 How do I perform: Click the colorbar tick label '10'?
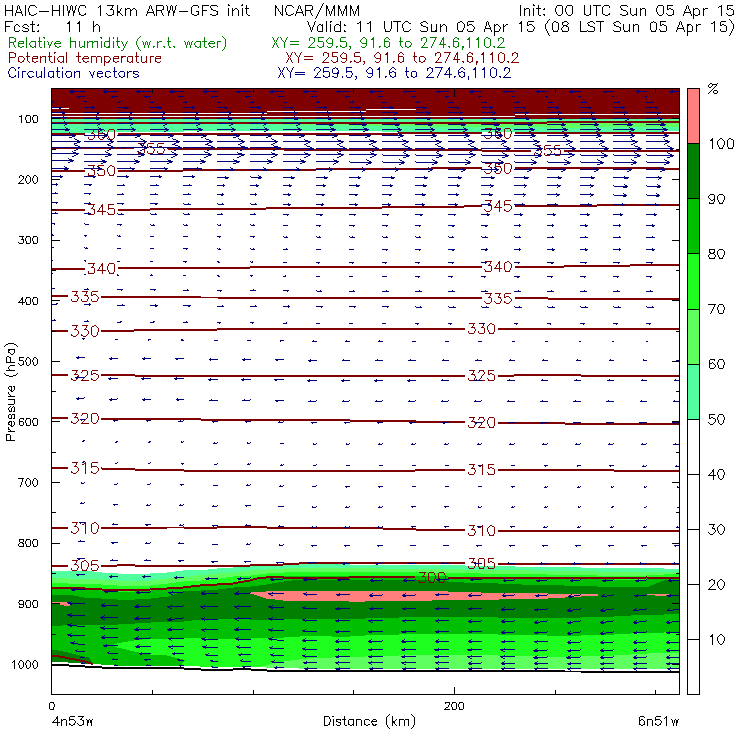(x=716, y=639)
